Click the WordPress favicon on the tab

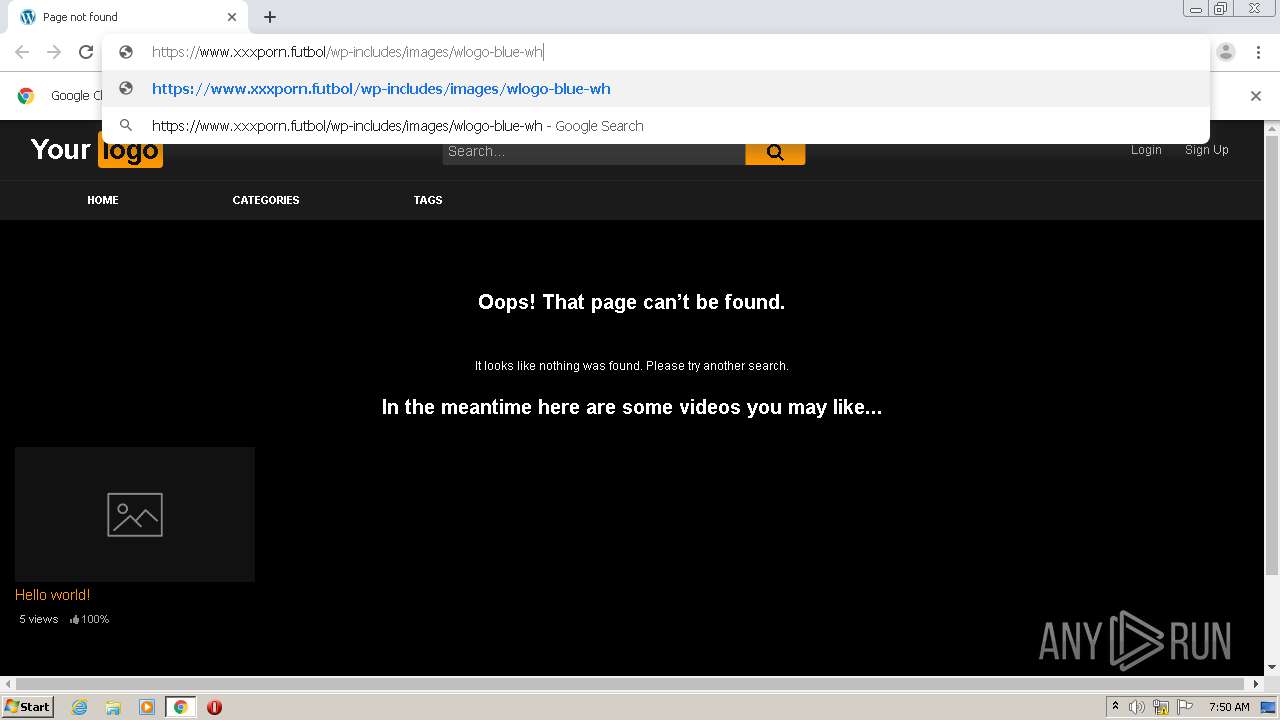click(28, 17)
